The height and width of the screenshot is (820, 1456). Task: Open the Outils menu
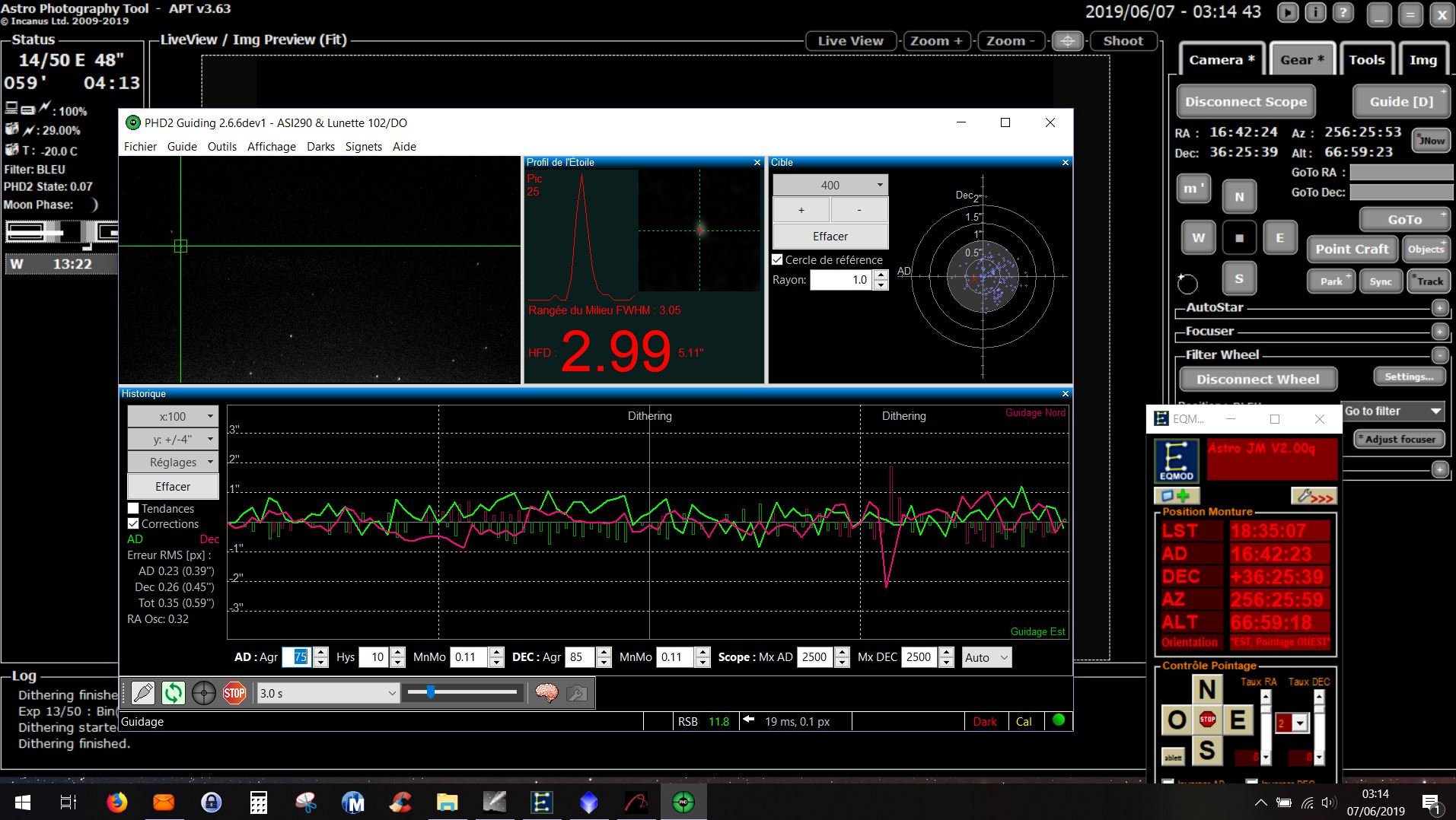tap(221, 147)
